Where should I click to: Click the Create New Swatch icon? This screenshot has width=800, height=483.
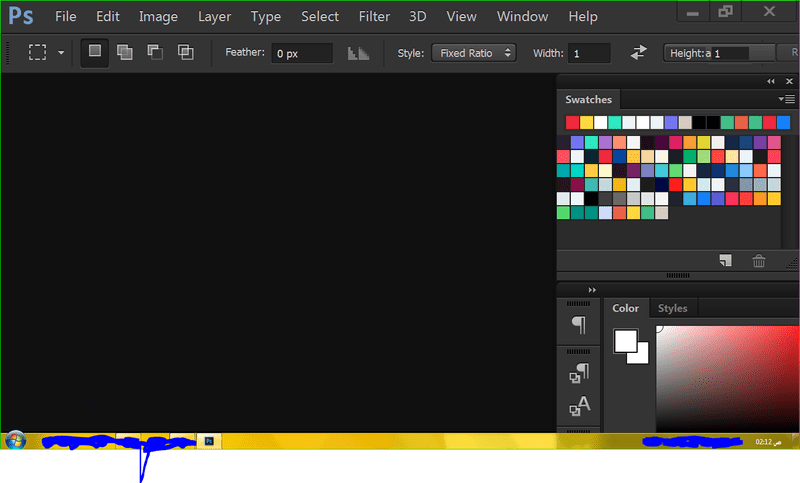point(726,261)
